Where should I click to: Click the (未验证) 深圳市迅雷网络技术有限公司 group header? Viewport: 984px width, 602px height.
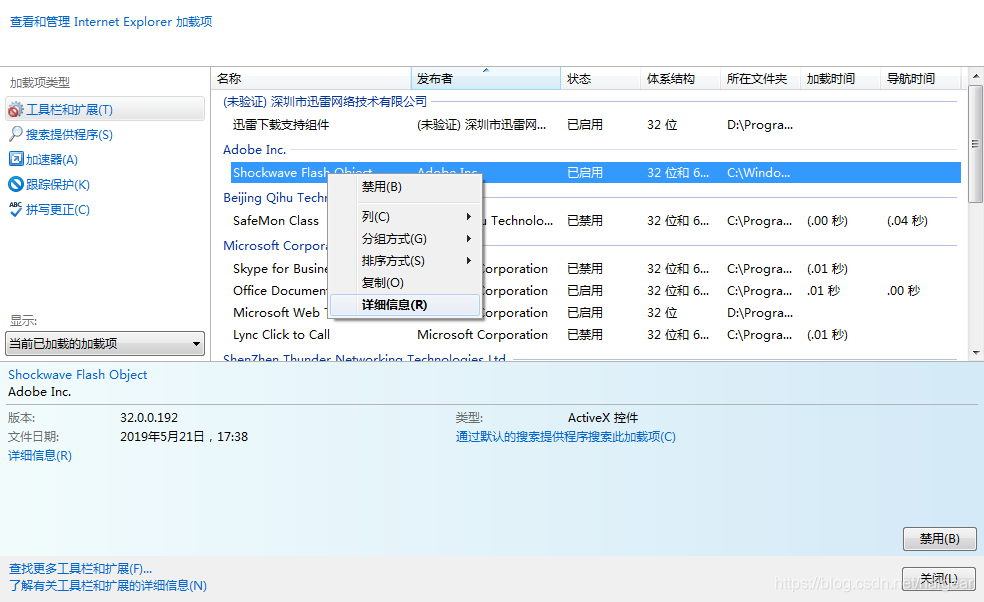(x=325, y=102)
